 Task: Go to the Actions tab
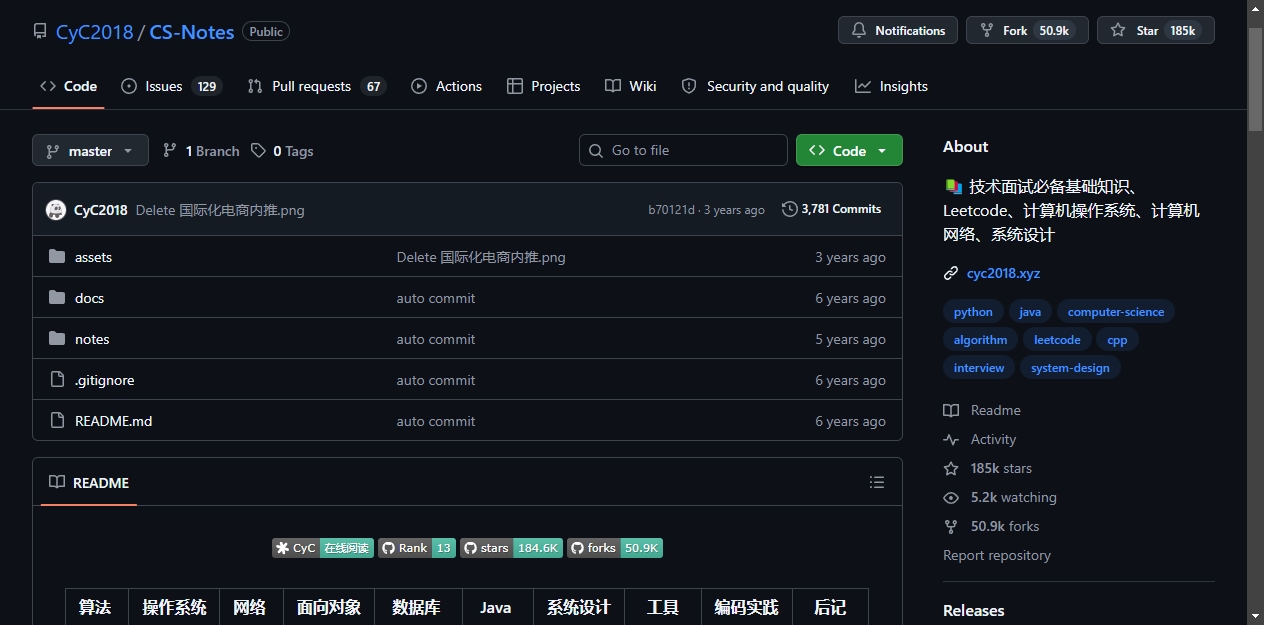click(x=447, y=86)
